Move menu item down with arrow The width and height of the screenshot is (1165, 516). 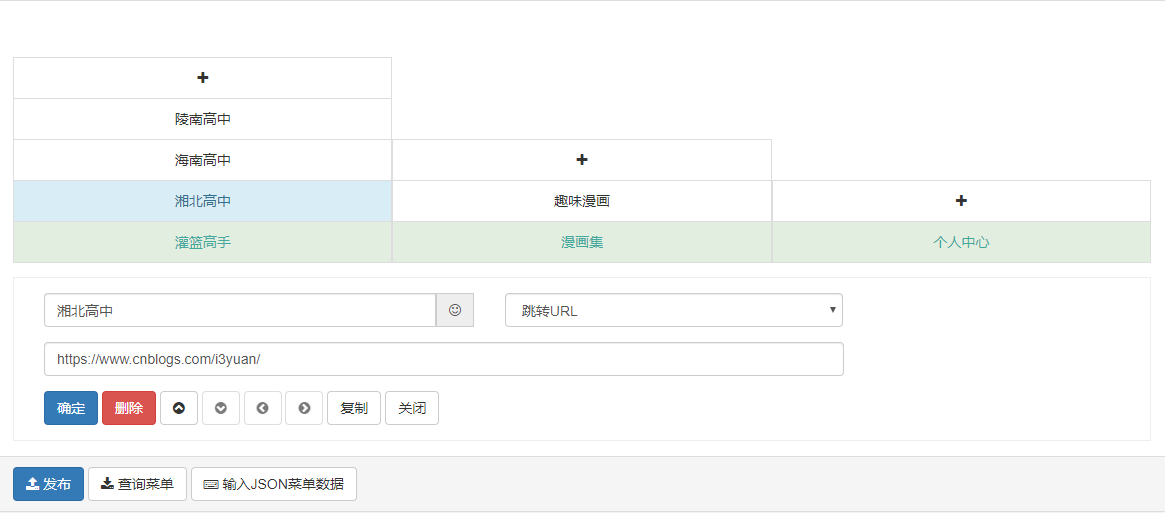tap(221, 408)
